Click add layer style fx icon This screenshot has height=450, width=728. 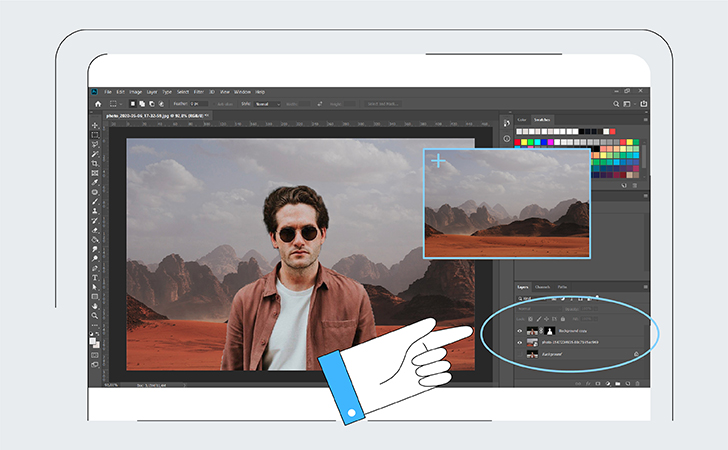pos(588,384)
